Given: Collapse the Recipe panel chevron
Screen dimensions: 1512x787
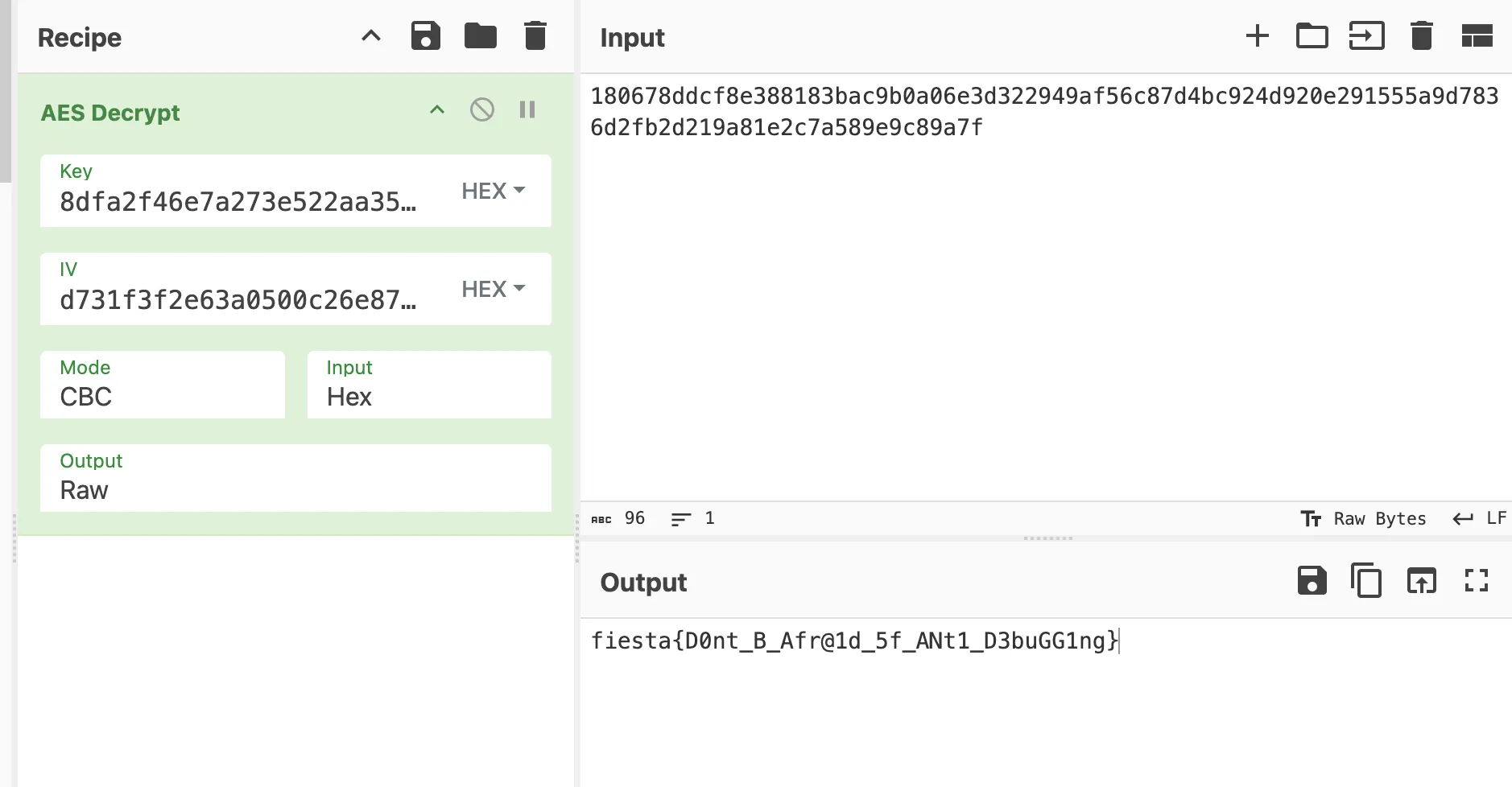Looking at the screenshot, I should pyautogui.click(x=370, y=36).
